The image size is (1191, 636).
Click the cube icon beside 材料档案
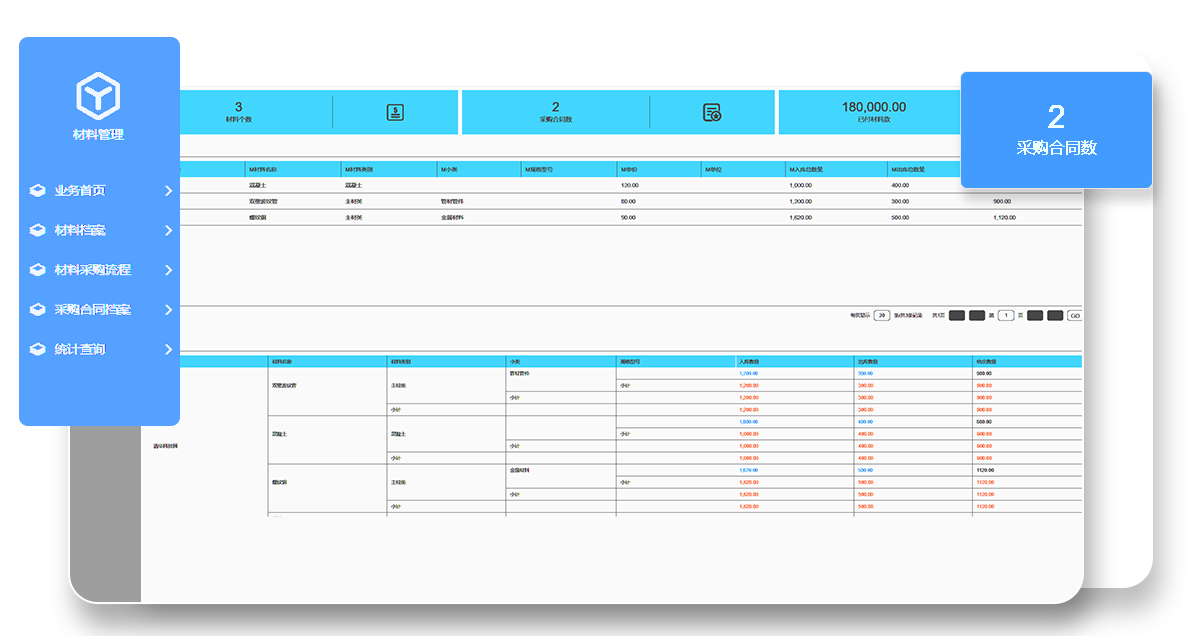[x=37, y=230]
